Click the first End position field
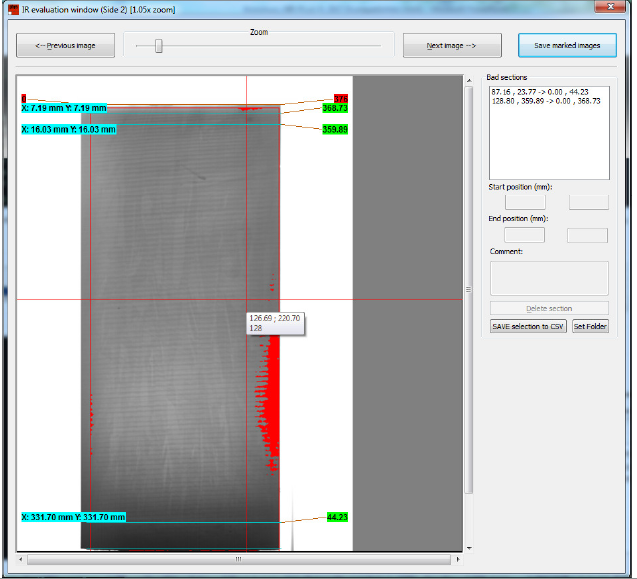The height and width of the screenshot is (579, 637). tap(517, 235)
